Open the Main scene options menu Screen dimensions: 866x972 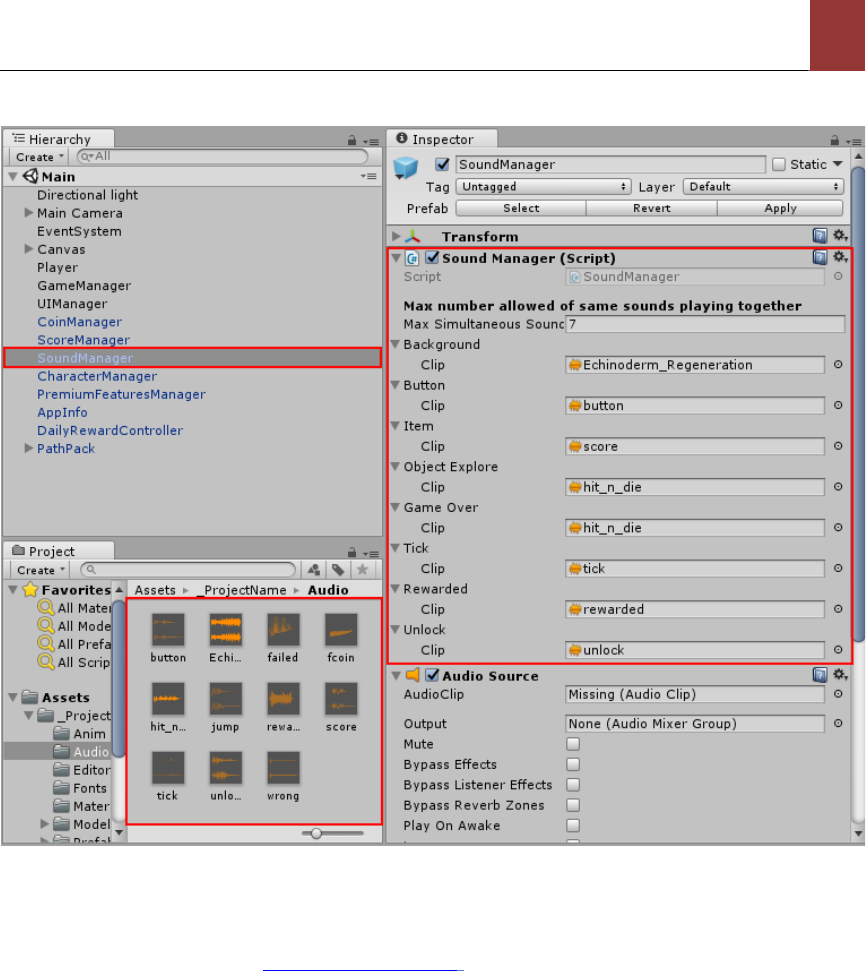pyautogui.click(x=368, y=176)
